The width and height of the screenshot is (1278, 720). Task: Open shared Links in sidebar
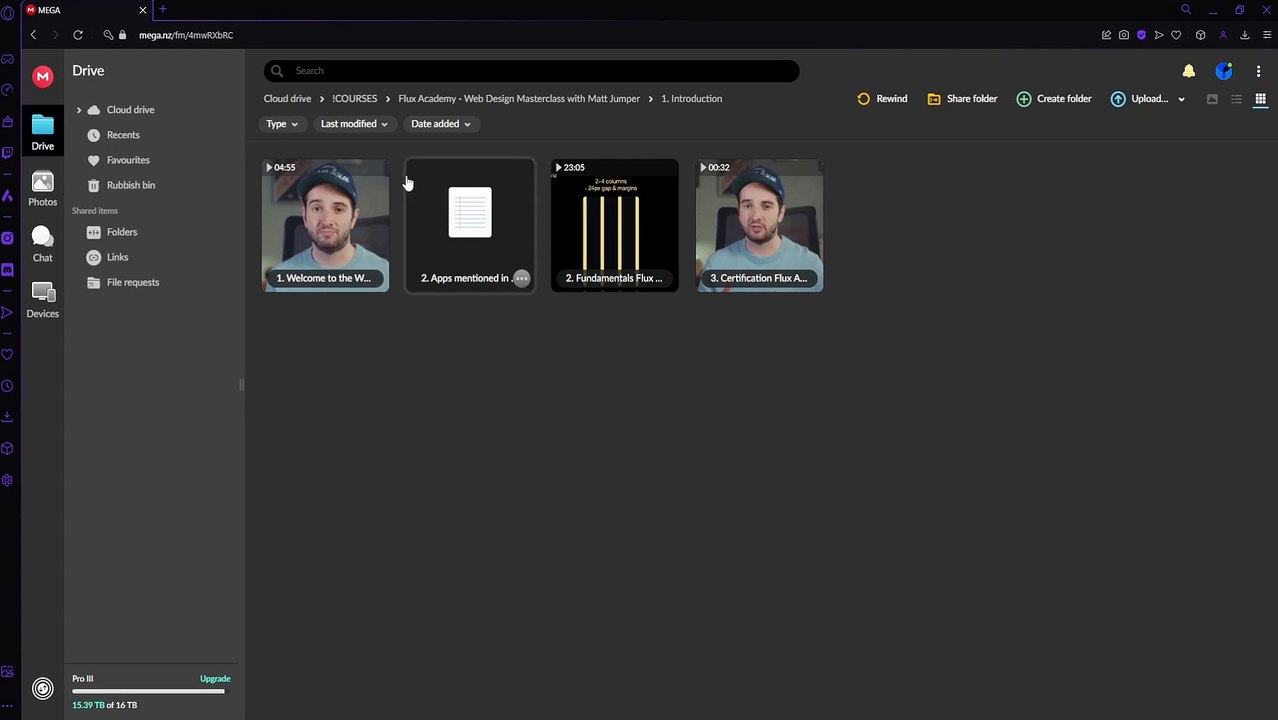[117, 257]
